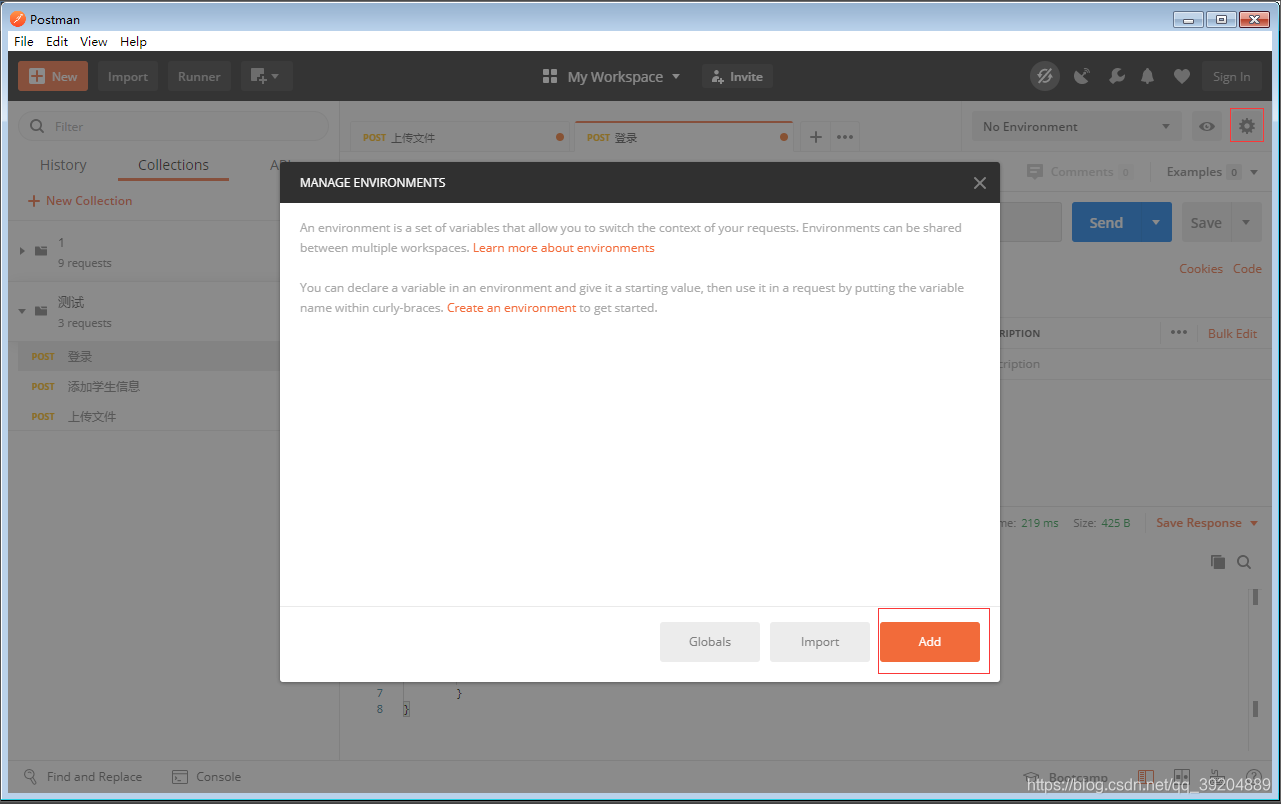Open the Save Response dropdown
The height and width of the screenshot is (804, 1281).
1207,523
